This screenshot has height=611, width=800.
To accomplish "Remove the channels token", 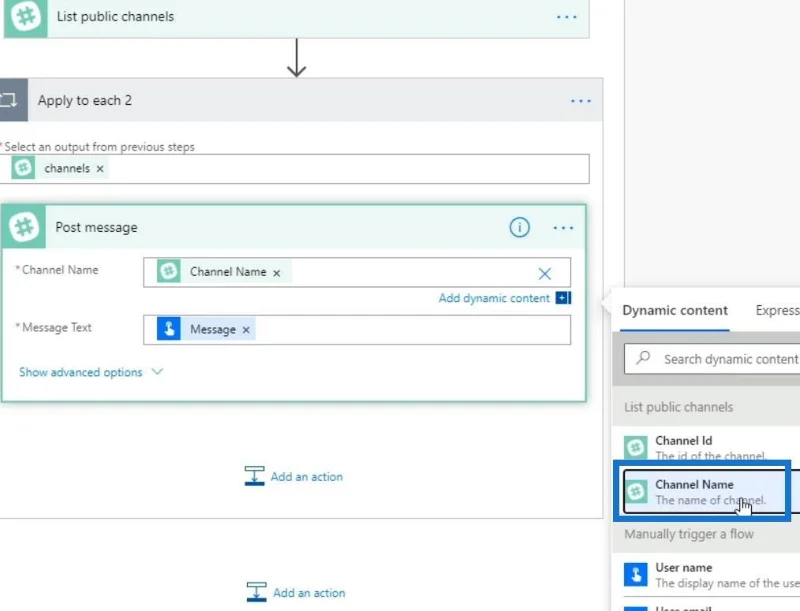I will coord(100,169).
